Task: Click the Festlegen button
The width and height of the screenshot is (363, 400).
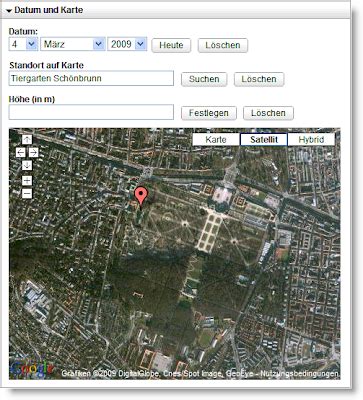Action: click(209, 113)
